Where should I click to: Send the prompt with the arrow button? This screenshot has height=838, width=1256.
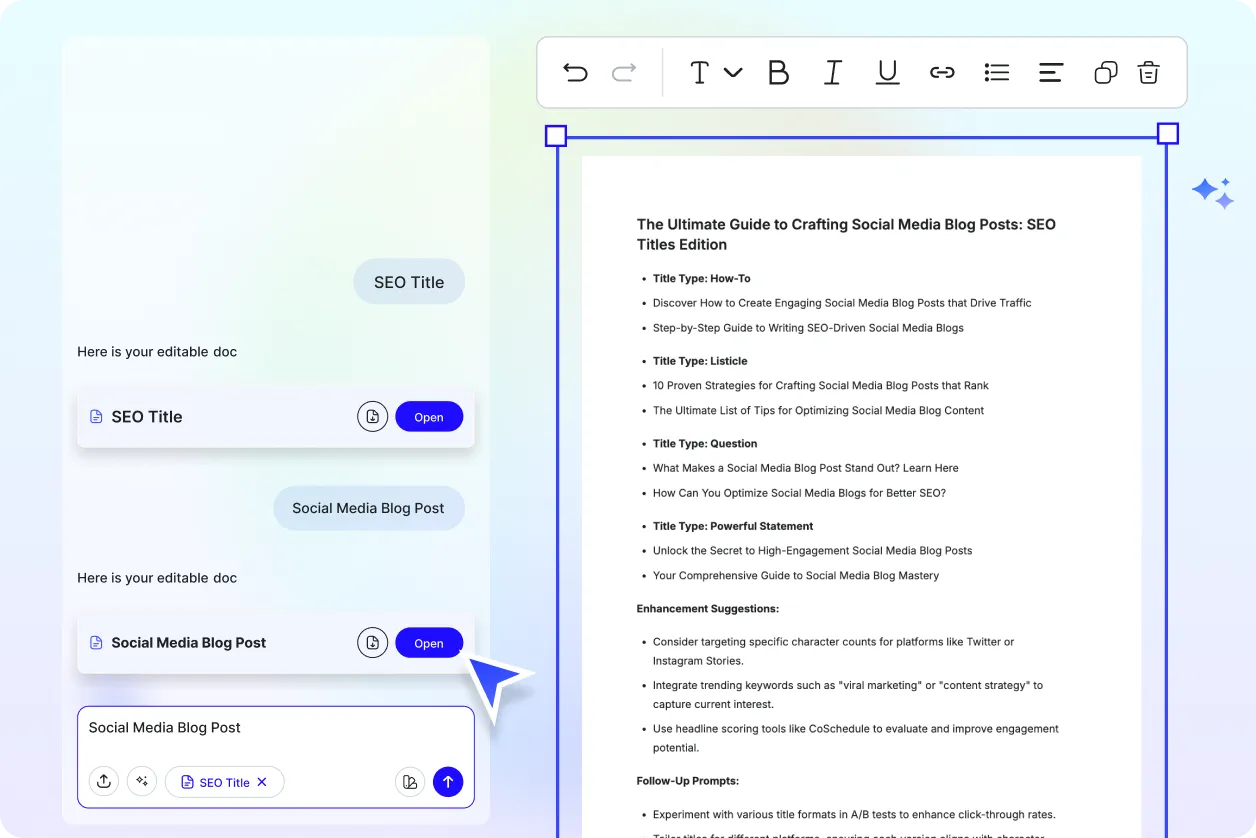448,781
